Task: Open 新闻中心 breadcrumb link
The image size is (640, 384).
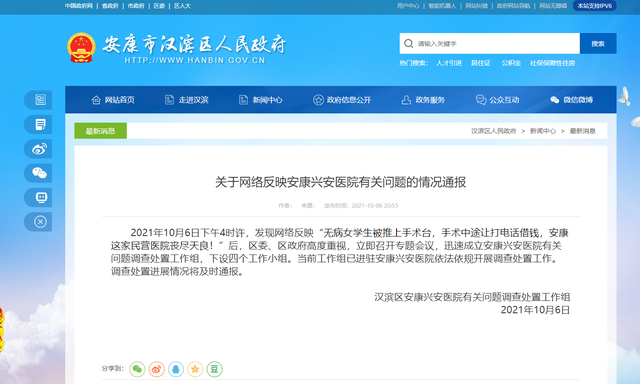Action: [543, 131]
